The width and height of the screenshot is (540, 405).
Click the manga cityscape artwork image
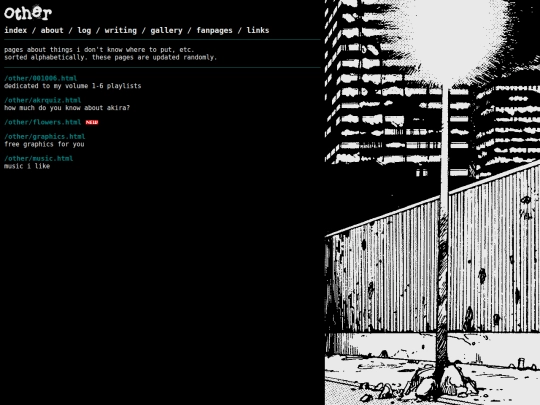pos(432,202)
